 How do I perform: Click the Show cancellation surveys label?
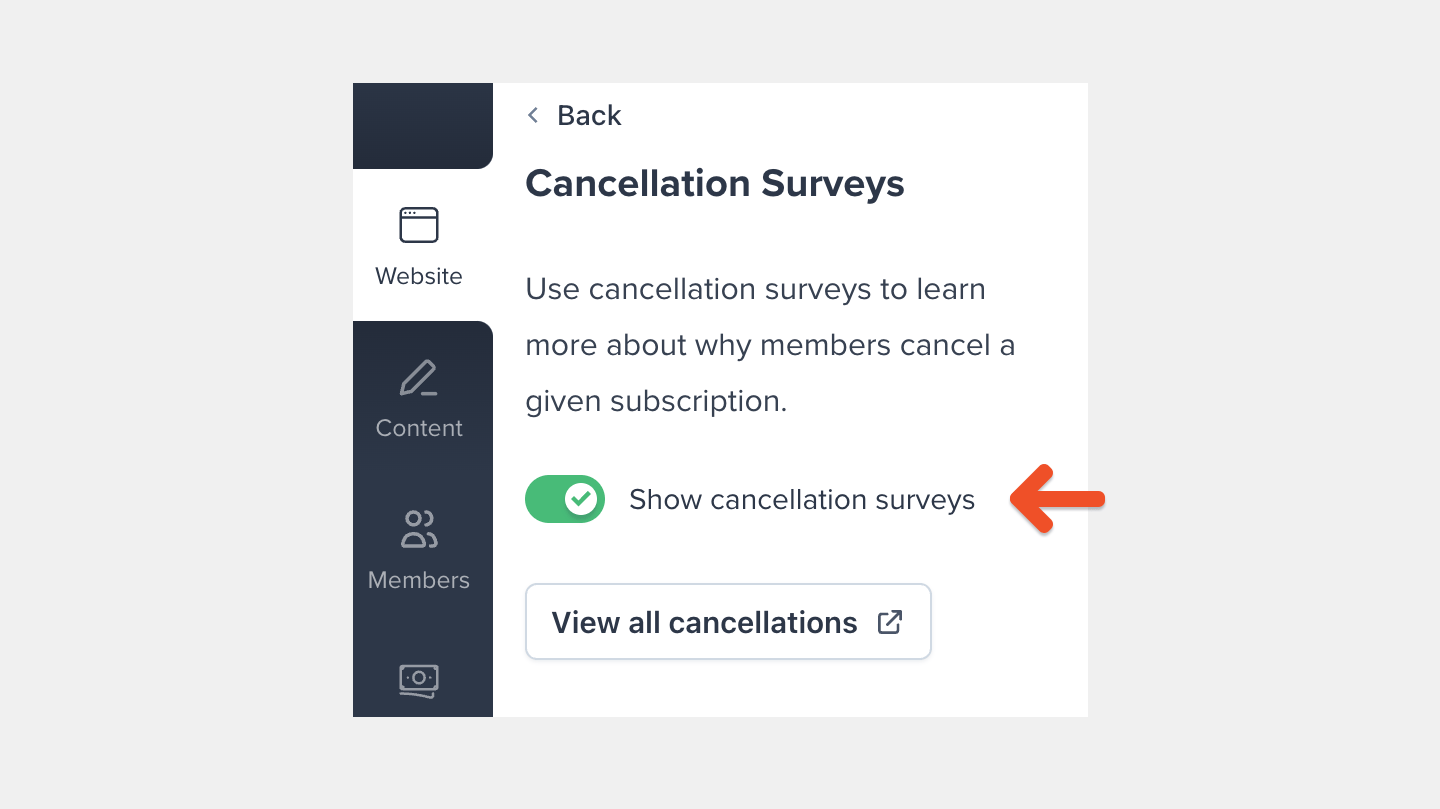point(801,498)
